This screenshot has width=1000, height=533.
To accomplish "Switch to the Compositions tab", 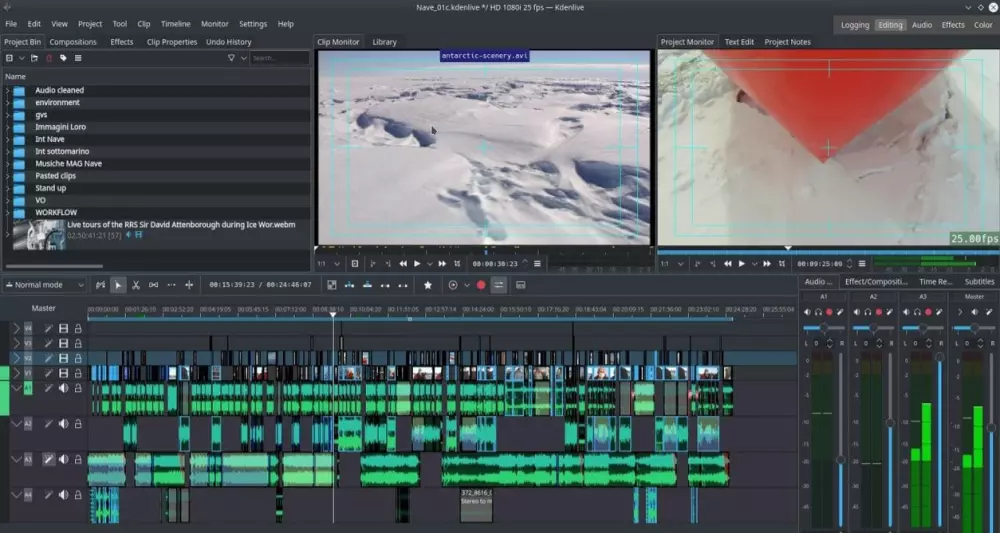I will point(73,42).
